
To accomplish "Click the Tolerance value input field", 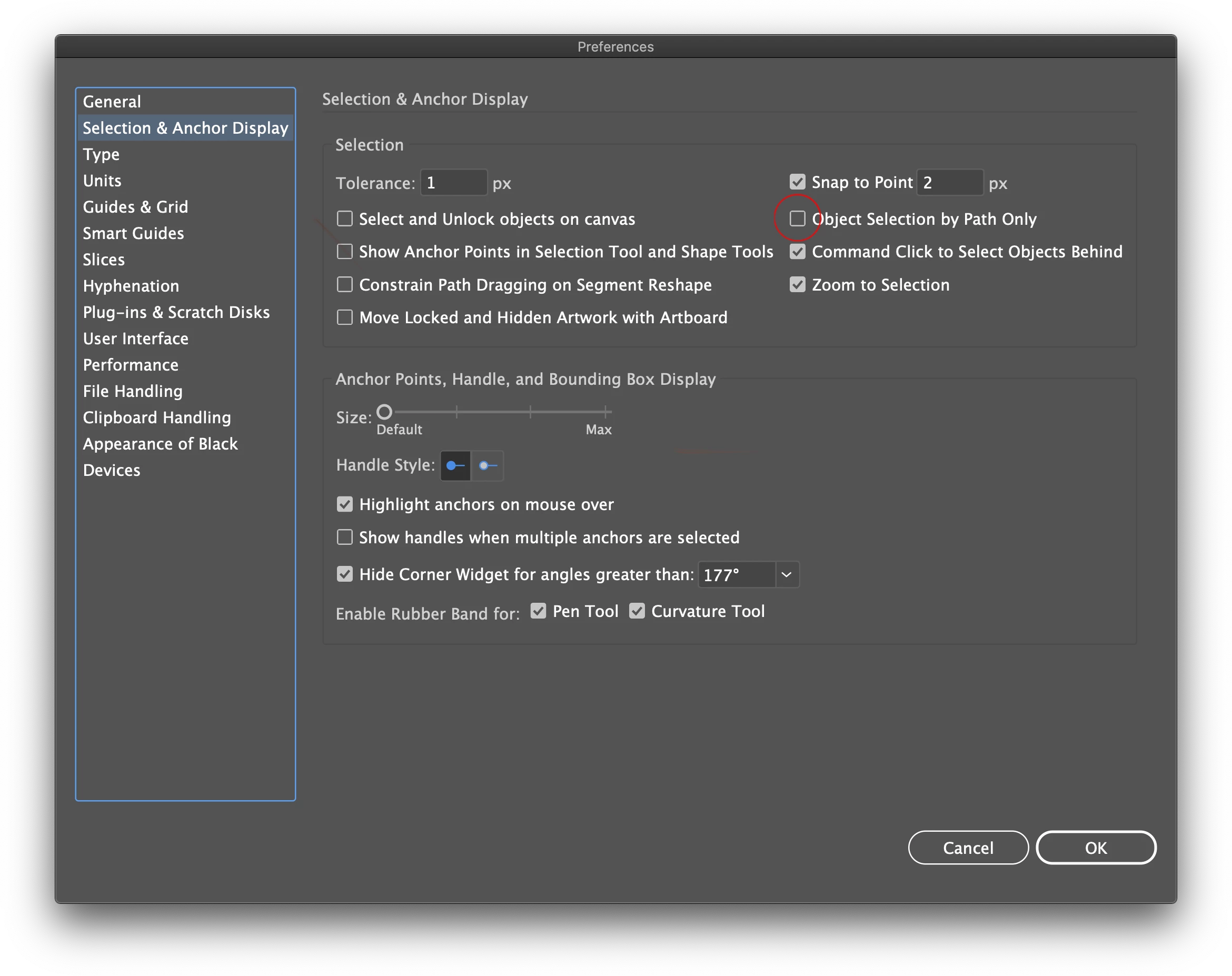I will tap(454, 183).
